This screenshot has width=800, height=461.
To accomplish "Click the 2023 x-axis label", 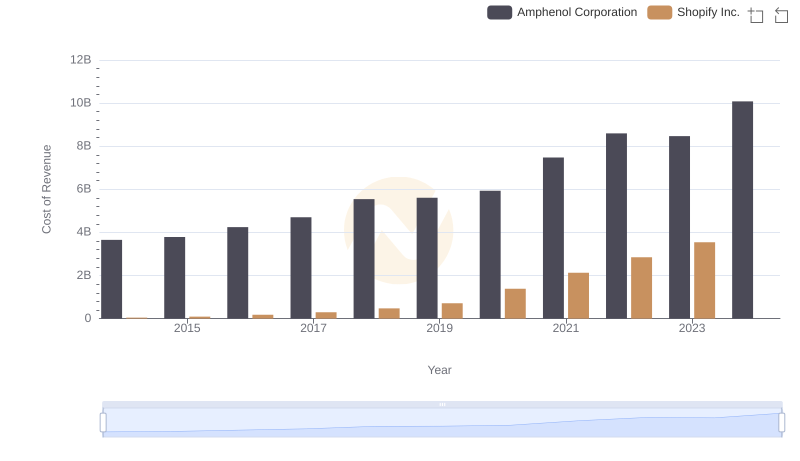I will [692, 328].
